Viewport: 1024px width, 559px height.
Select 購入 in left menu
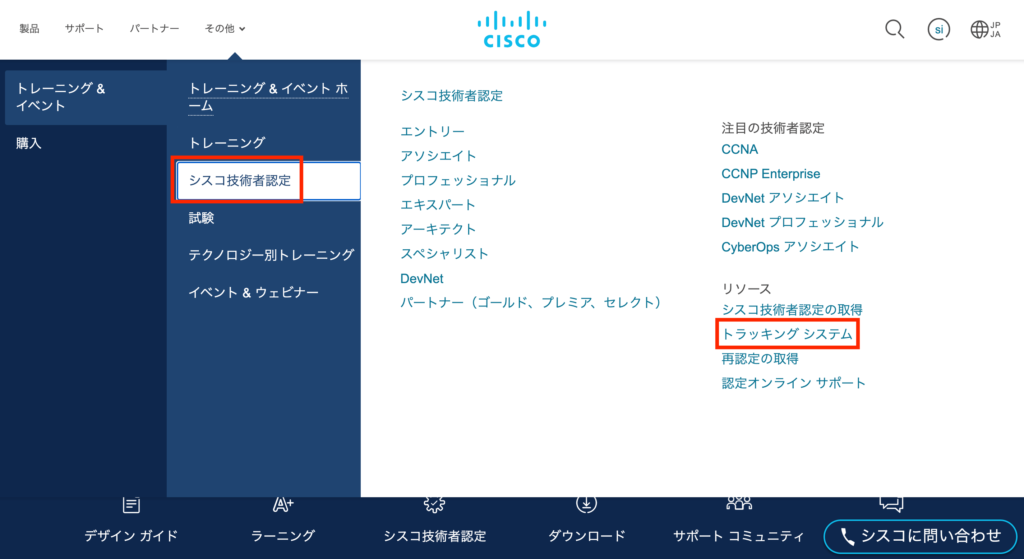click(x=29, y=143)
